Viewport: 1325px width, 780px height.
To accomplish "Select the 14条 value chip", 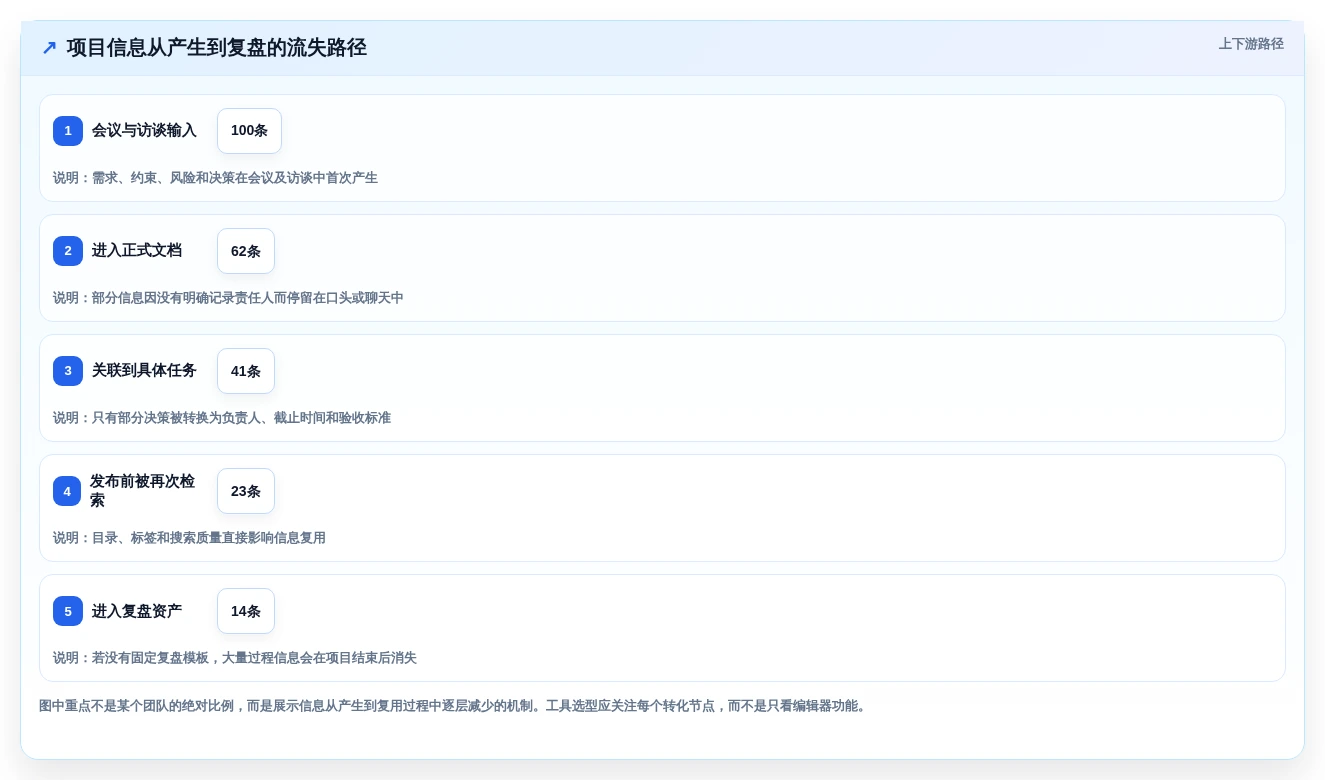I will point(246,611).
